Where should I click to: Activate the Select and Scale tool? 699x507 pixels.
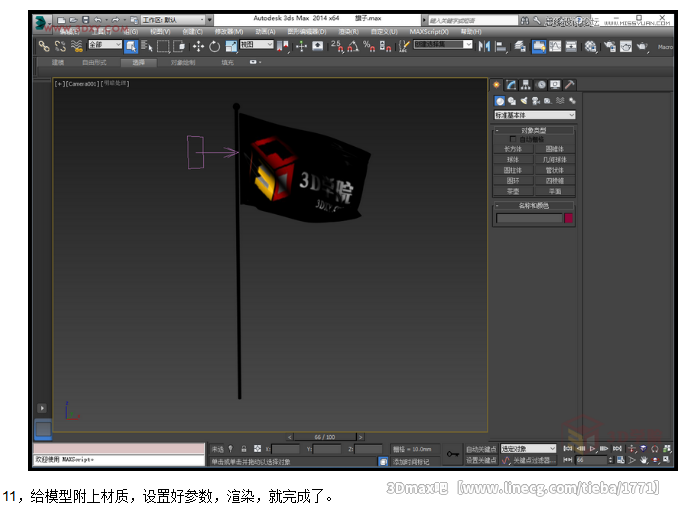[231, 46]
